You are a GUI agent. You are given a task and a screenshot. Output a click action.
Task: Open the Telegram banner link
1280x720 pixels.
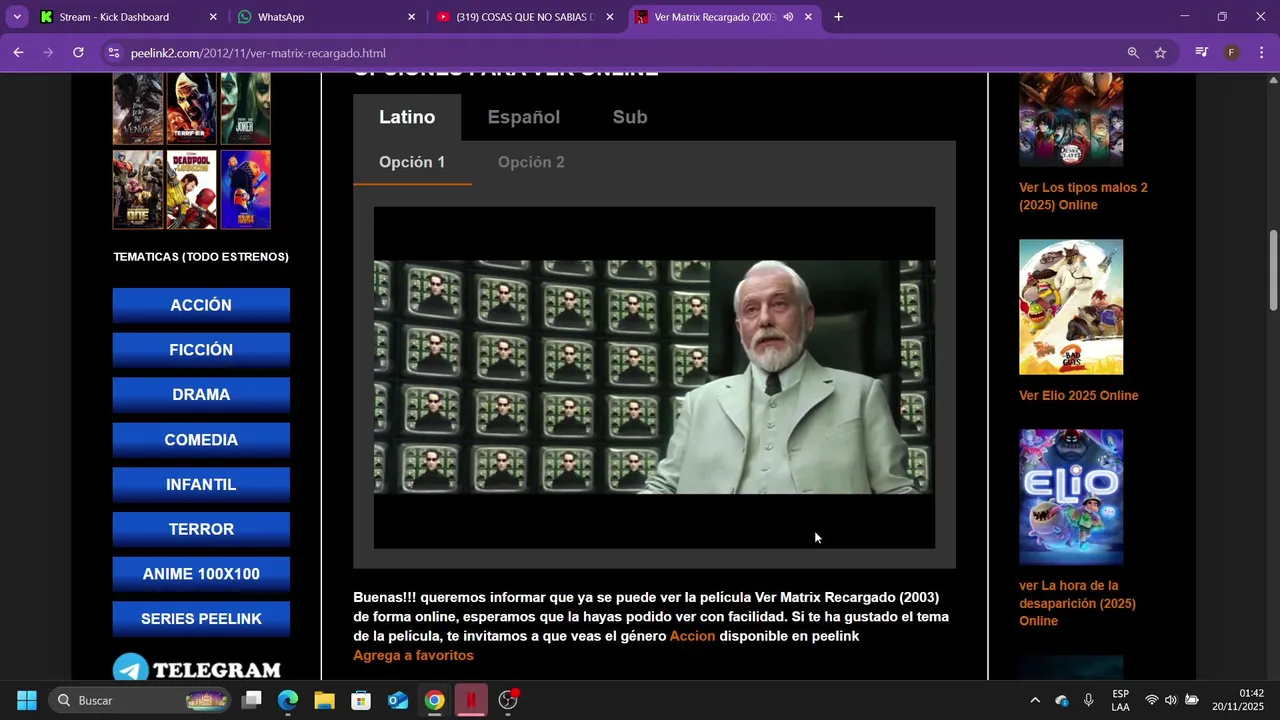[x=197, y=667]
